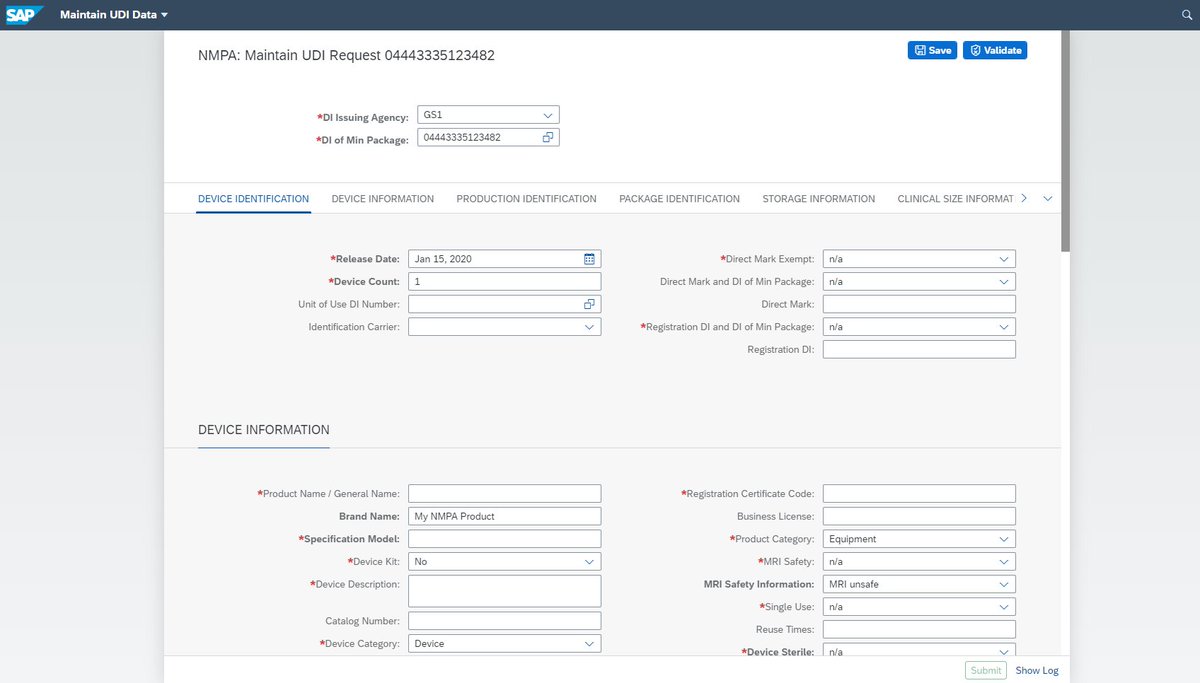The height and width of the screenshot is (683, 1200).
Task: Click Registration Certificate Code field
Action: (x=919, y=493)
